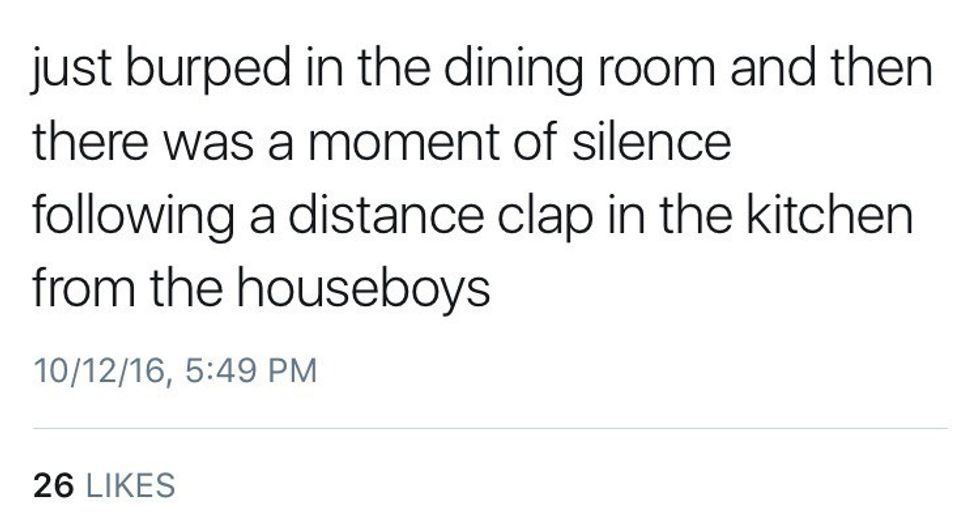Open the 26 LIKES list
This screenshot has height=527, width=980.
point(104,485)
